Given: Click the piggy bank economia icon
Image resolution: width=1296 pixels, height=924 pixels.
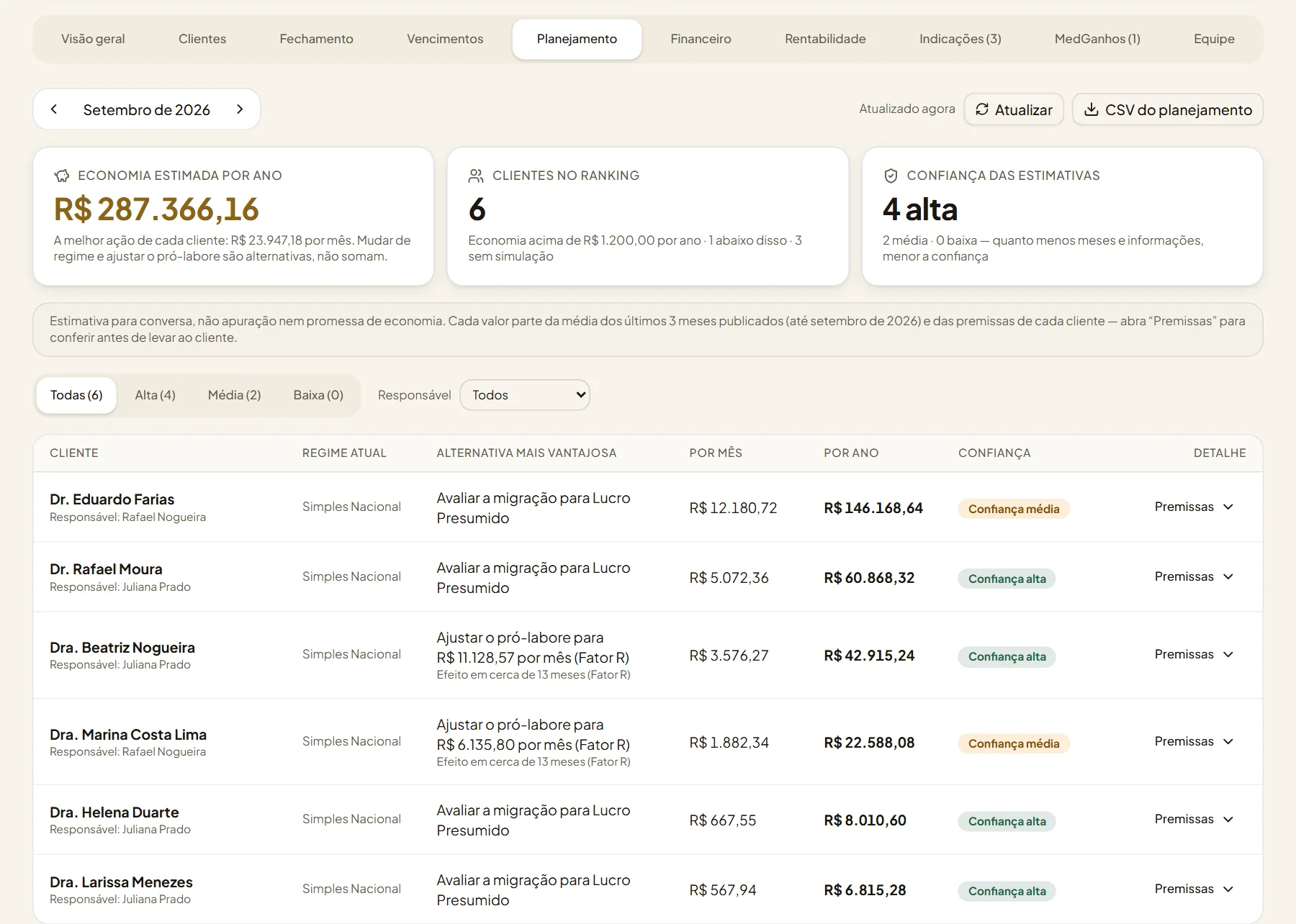Looking at the screenshot, I should click(62, 176).
